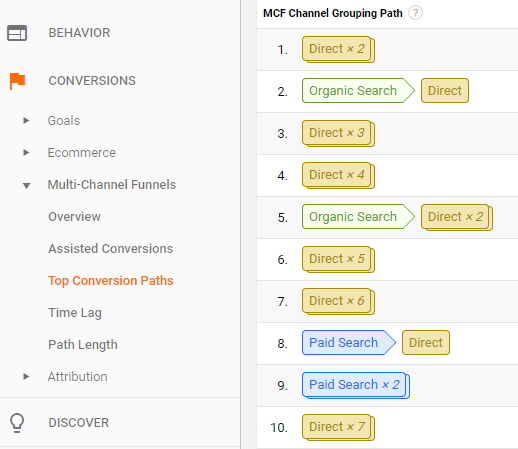Expand the Attribution submenu arrow

[26, 376]
